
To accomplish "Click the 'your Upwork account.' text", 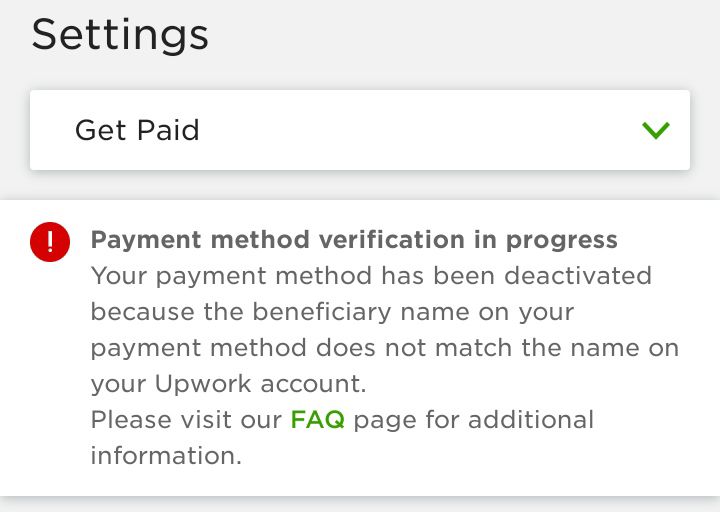I will tap(228, 384).
